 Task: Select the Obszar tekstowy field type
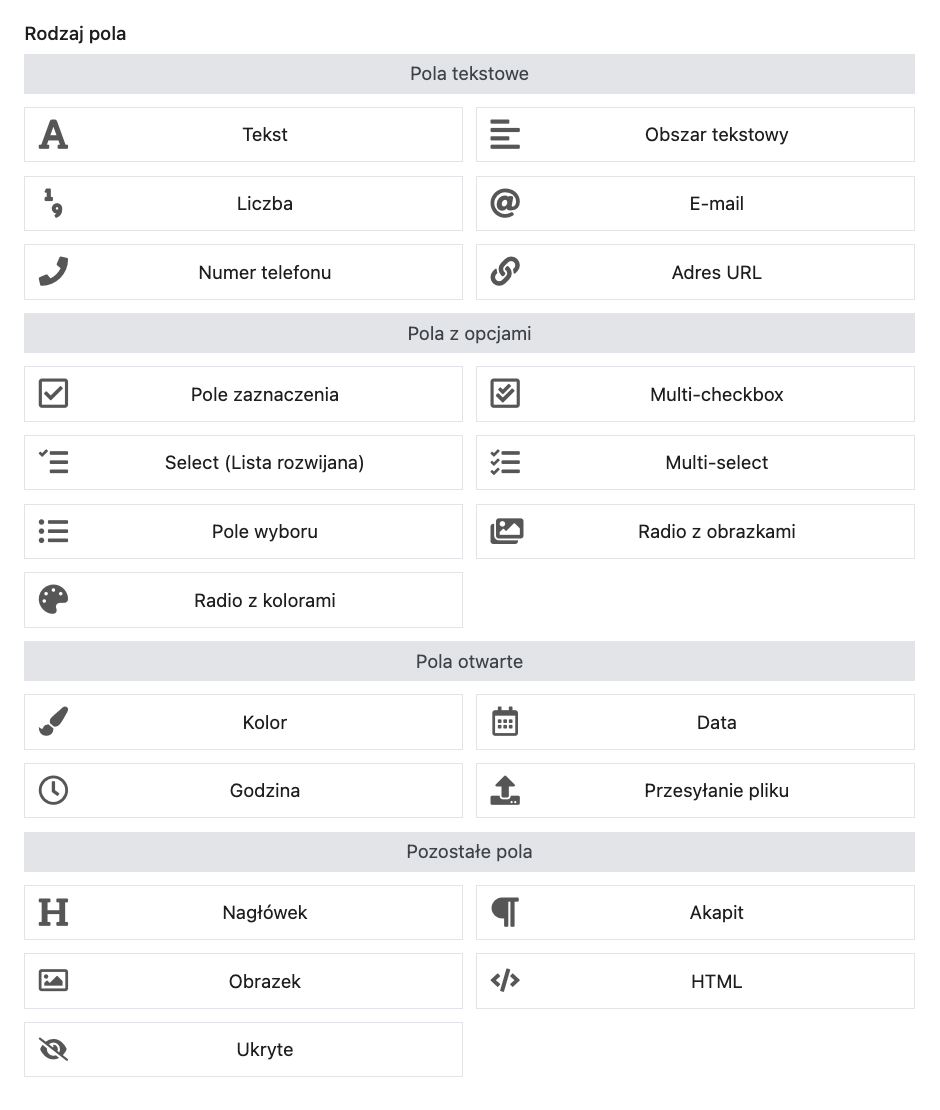pos(716,134)
